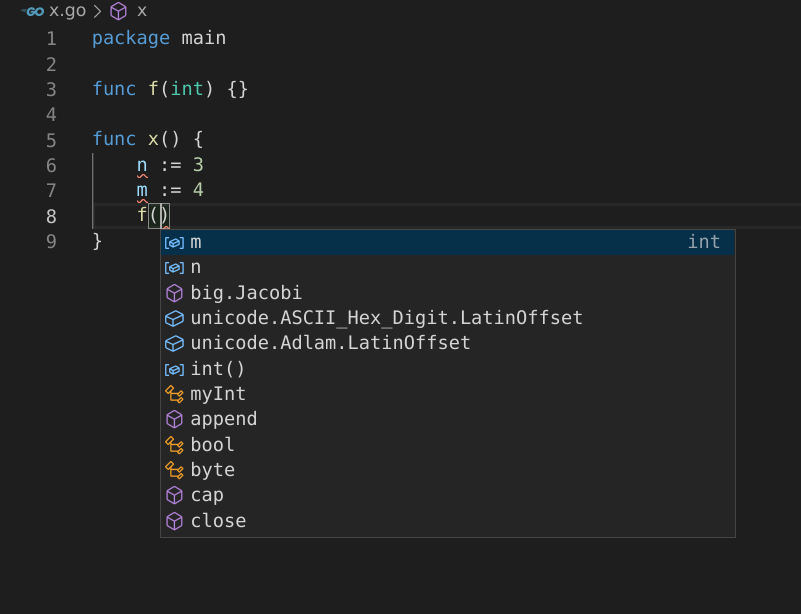Insert the int() conversion suggestion

tap(218, 369)
